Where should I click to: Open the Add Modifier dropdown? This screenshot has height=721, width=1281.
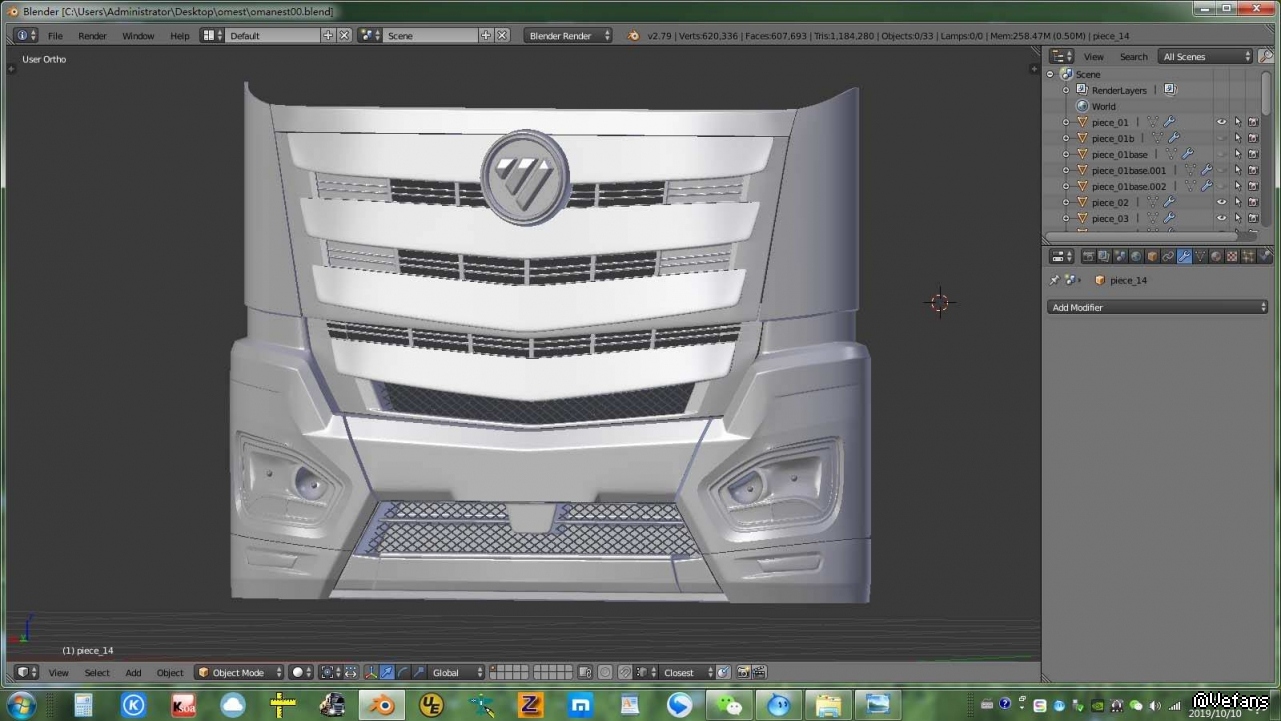coord(1157,307)
